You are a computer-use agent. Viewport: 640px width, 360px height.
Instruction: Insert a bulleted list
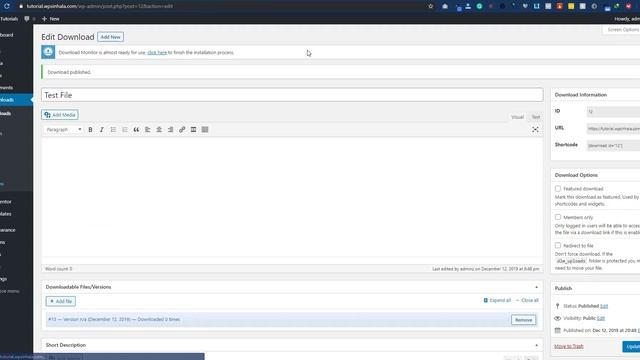click(x=113, y=129)
